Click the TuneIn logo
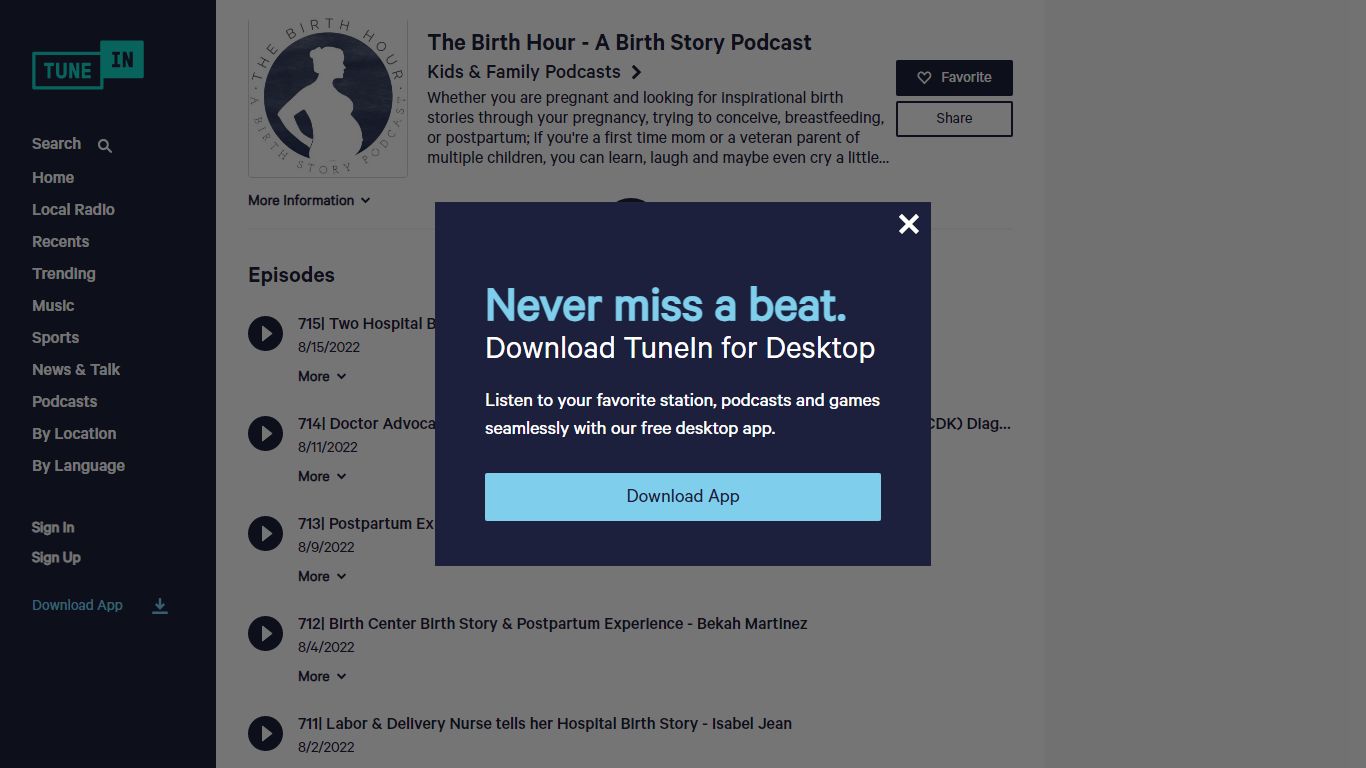Image resolution: width=1366 pixels, height=768 pixels. [x=88, y=65]
